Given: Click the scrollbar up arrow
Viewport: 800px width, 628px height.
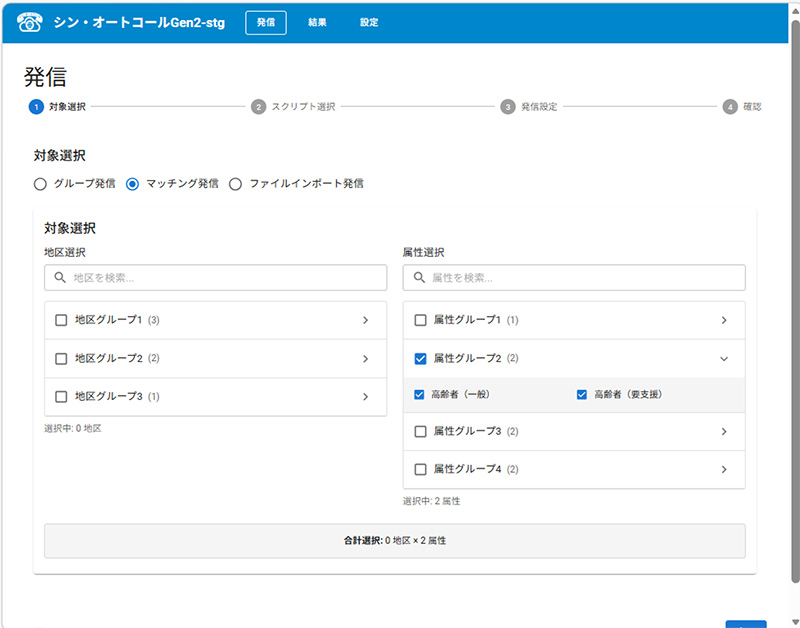Looking at the screenshot, I should tap(795, 10).
